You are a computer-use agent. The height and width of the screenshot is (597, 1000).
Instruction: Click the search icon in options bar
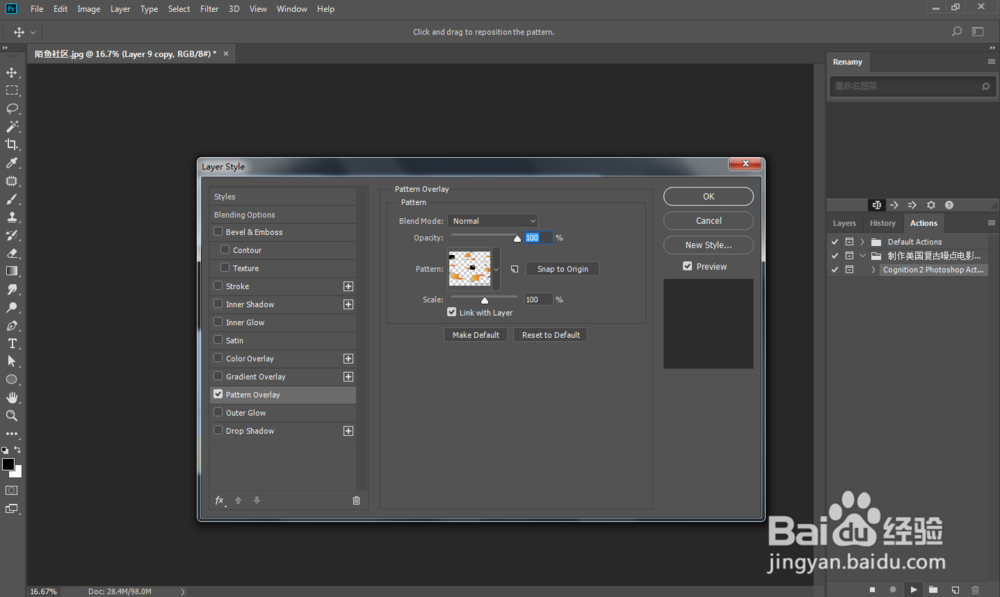(957, 31)
